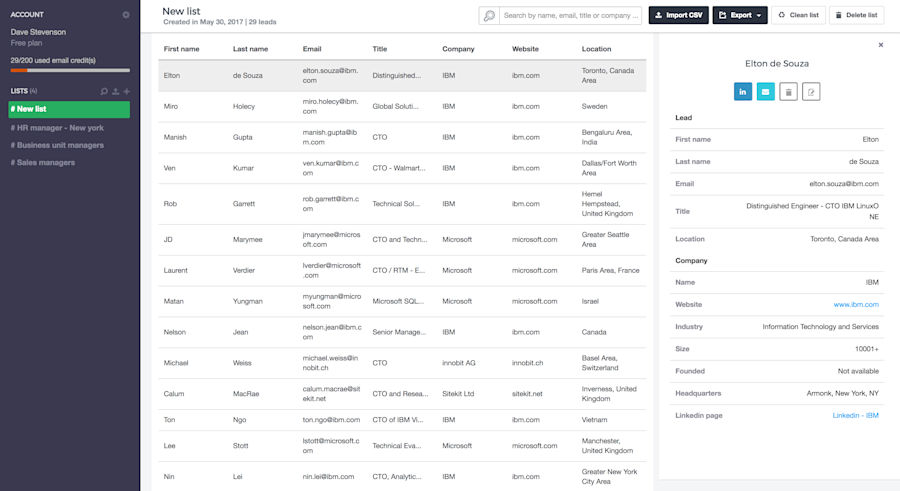The height and width of the screenshot is (491, 900).
Task: Select the Miro Holecy row
Action: coord(402,106)
